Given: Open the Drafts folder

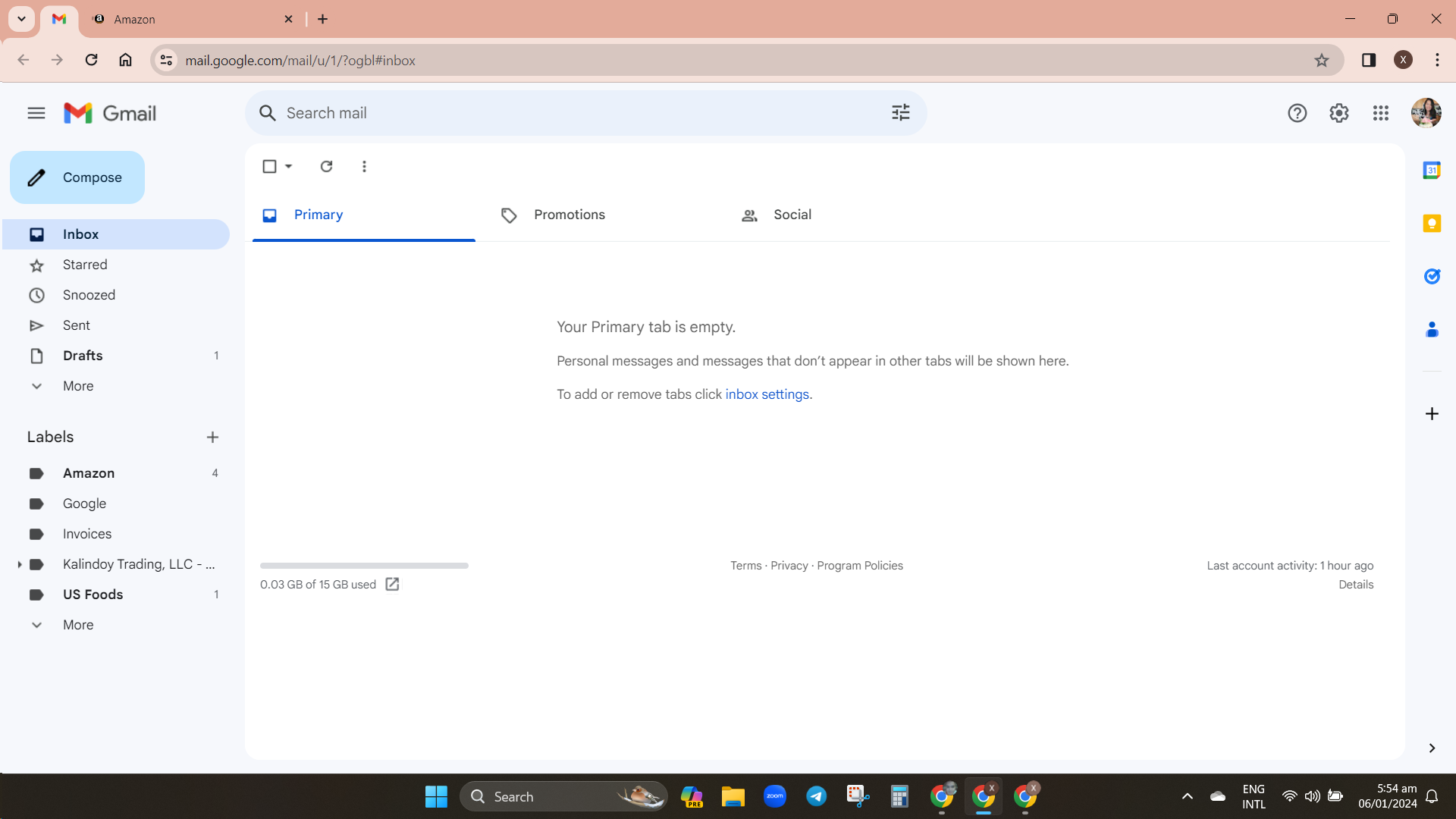Looking at the screenshot, I should [x=116, y=356].
